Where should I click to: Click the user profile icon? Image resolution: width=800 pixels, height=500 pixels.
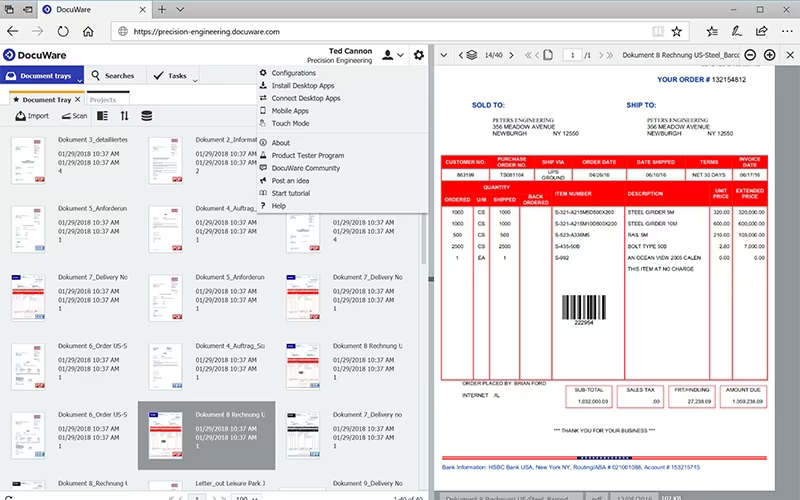[x=388, y=55]
